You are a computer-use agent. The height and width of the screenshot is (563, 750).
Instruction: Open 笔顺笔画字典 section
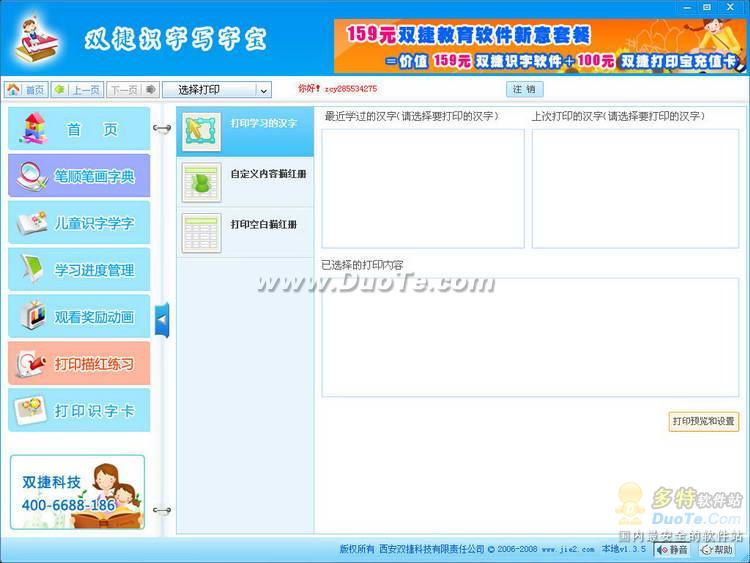click(x=79, y=176)
